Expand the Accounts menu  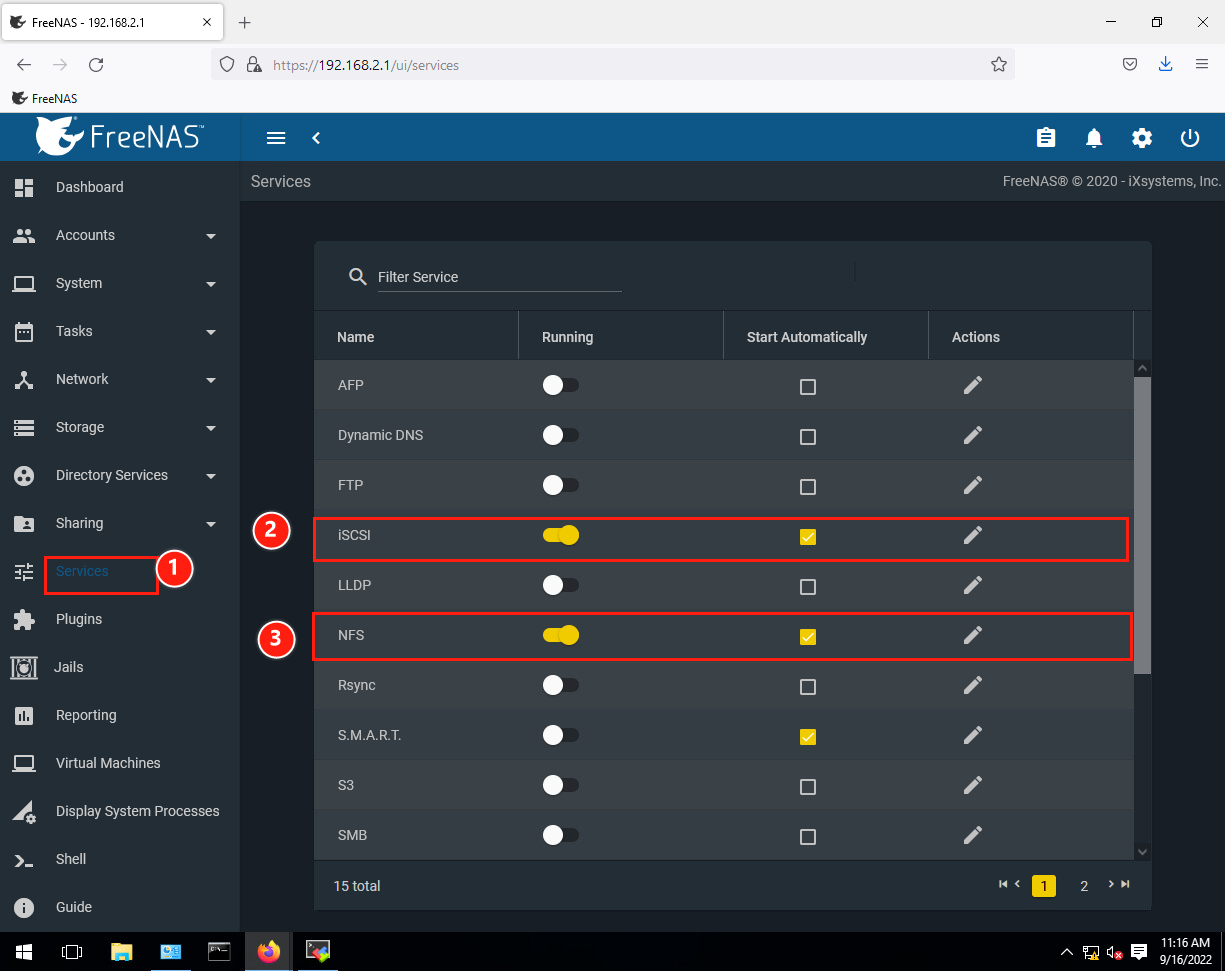pos(120,235)
